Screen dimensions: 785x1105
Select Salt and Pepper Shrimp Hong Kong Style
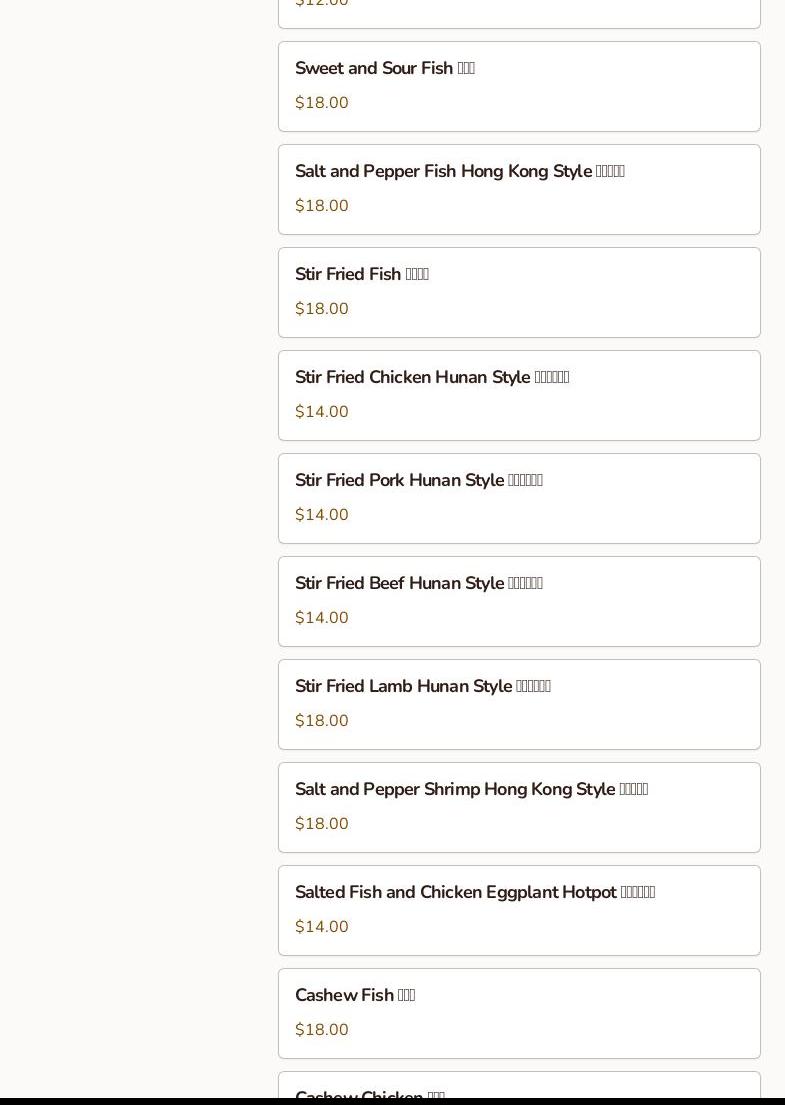pyautogui.click(x=471, y=790)
